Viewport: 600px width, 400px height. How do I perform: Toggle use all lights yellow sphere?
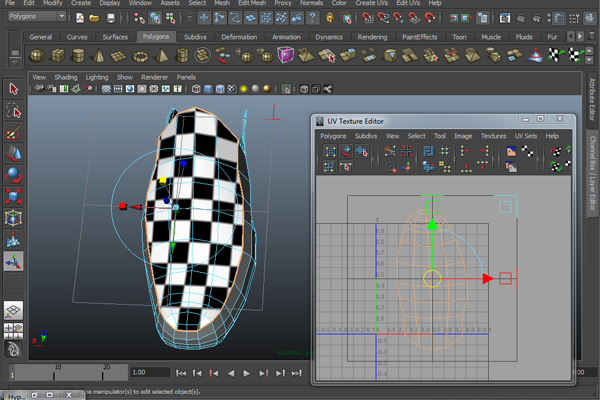click(243, 89)
